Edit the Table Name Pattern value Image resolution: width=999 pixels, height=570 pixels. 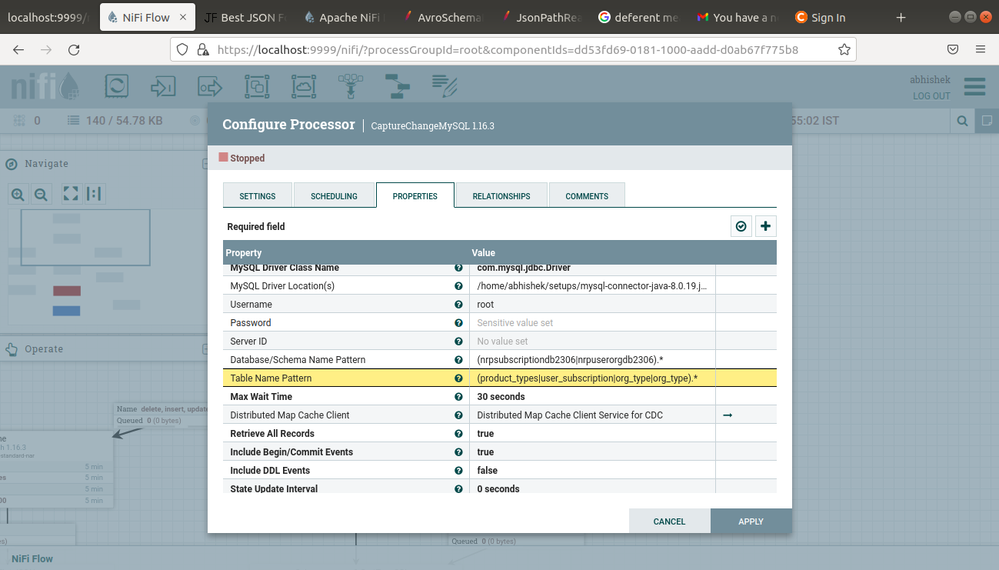tap(590, 379)
